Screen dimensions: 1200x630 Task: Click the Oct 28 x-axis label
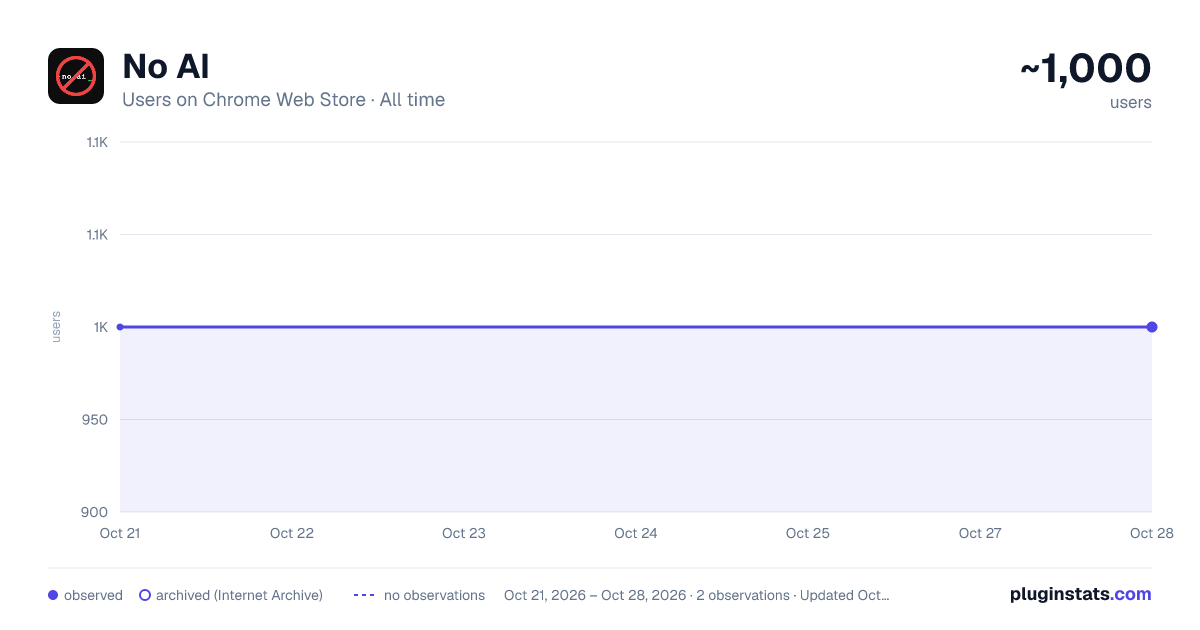1152,533
